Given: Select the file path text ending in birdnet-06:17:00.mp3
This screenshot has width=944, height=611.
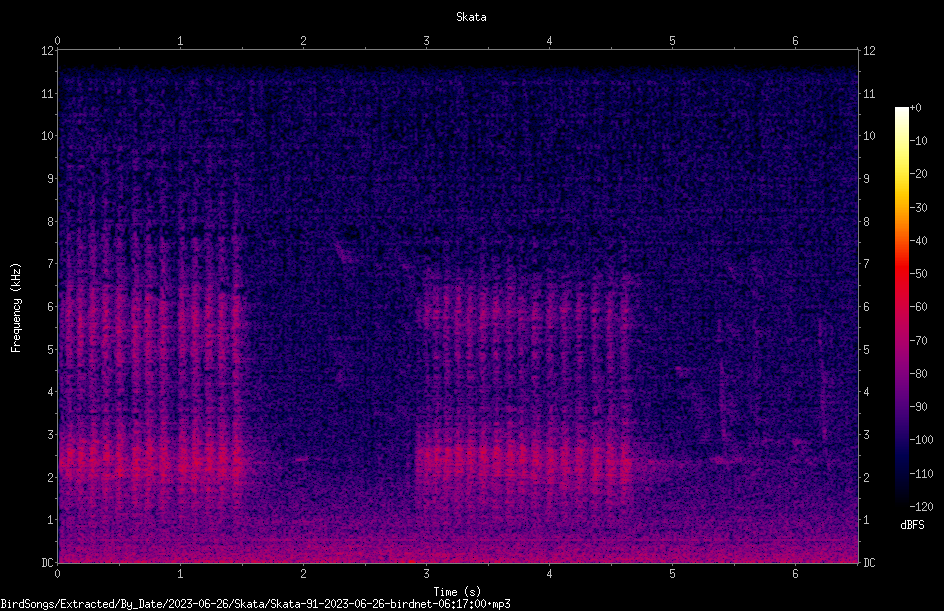Looking at the screenshot, I should point(255,604).
